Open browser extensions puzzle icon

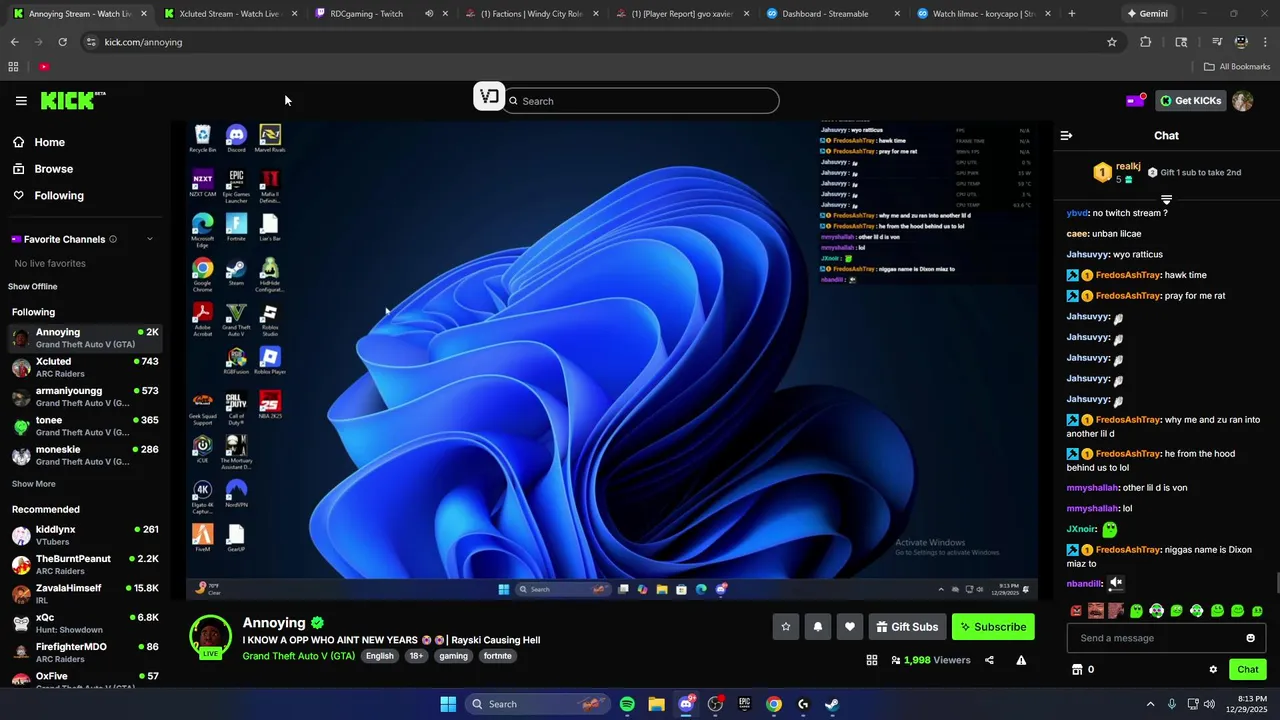(1146, 42)
